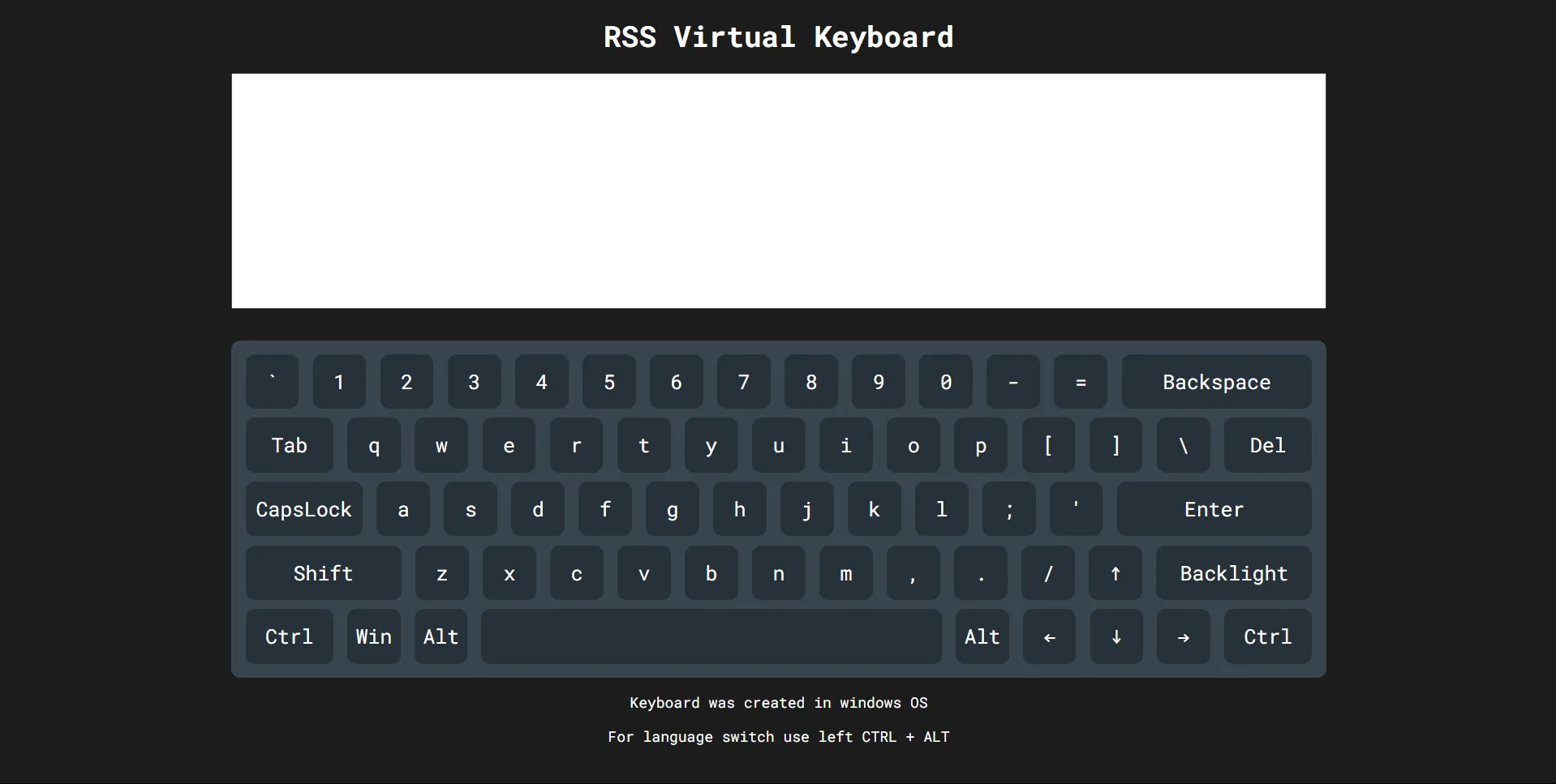
Task: Click the forward slash key
Action: (1048, 573)
